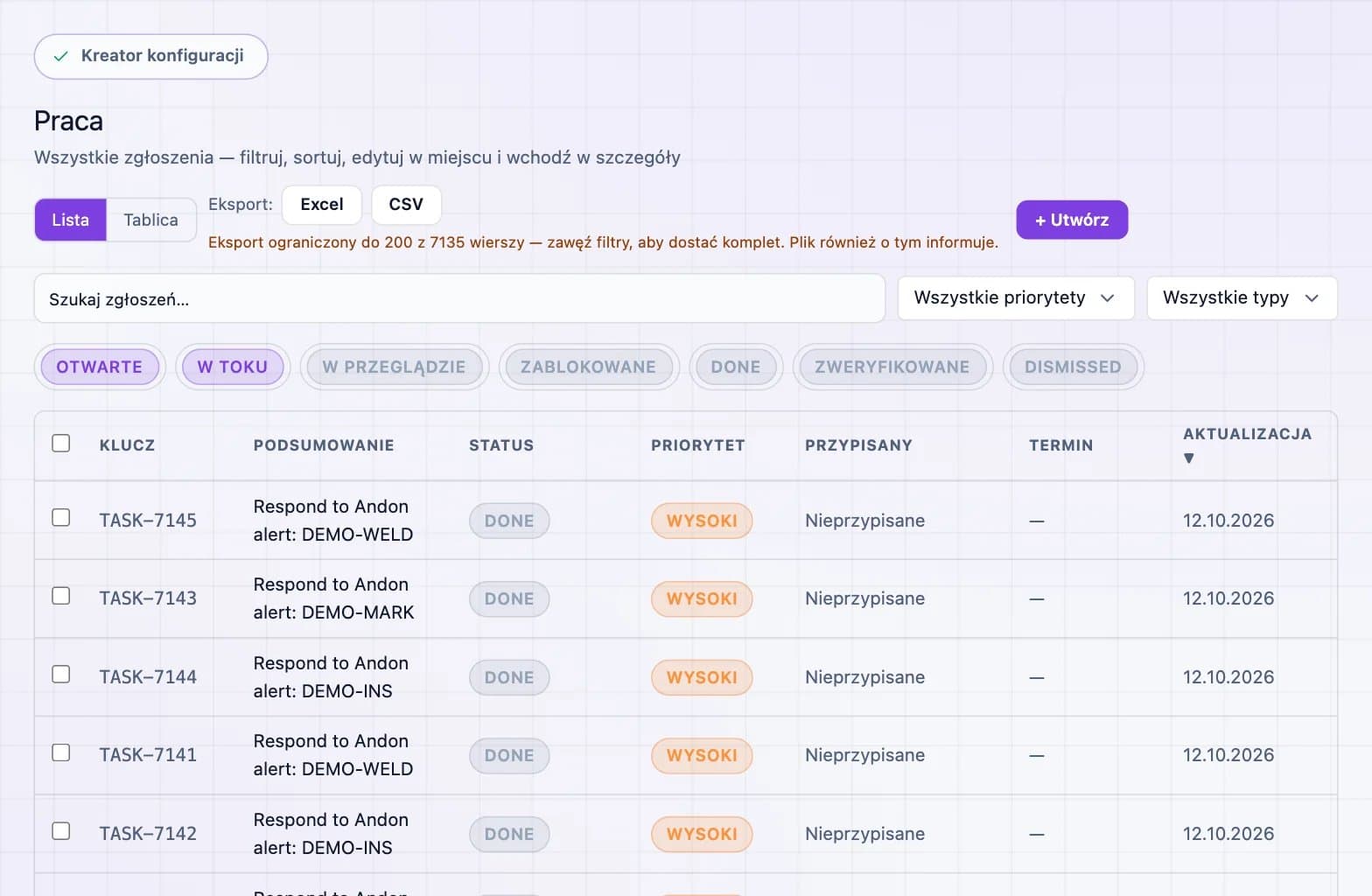
Task: Click the 12.10.2026 date in TASK-7143 row
Action: 1228,598
